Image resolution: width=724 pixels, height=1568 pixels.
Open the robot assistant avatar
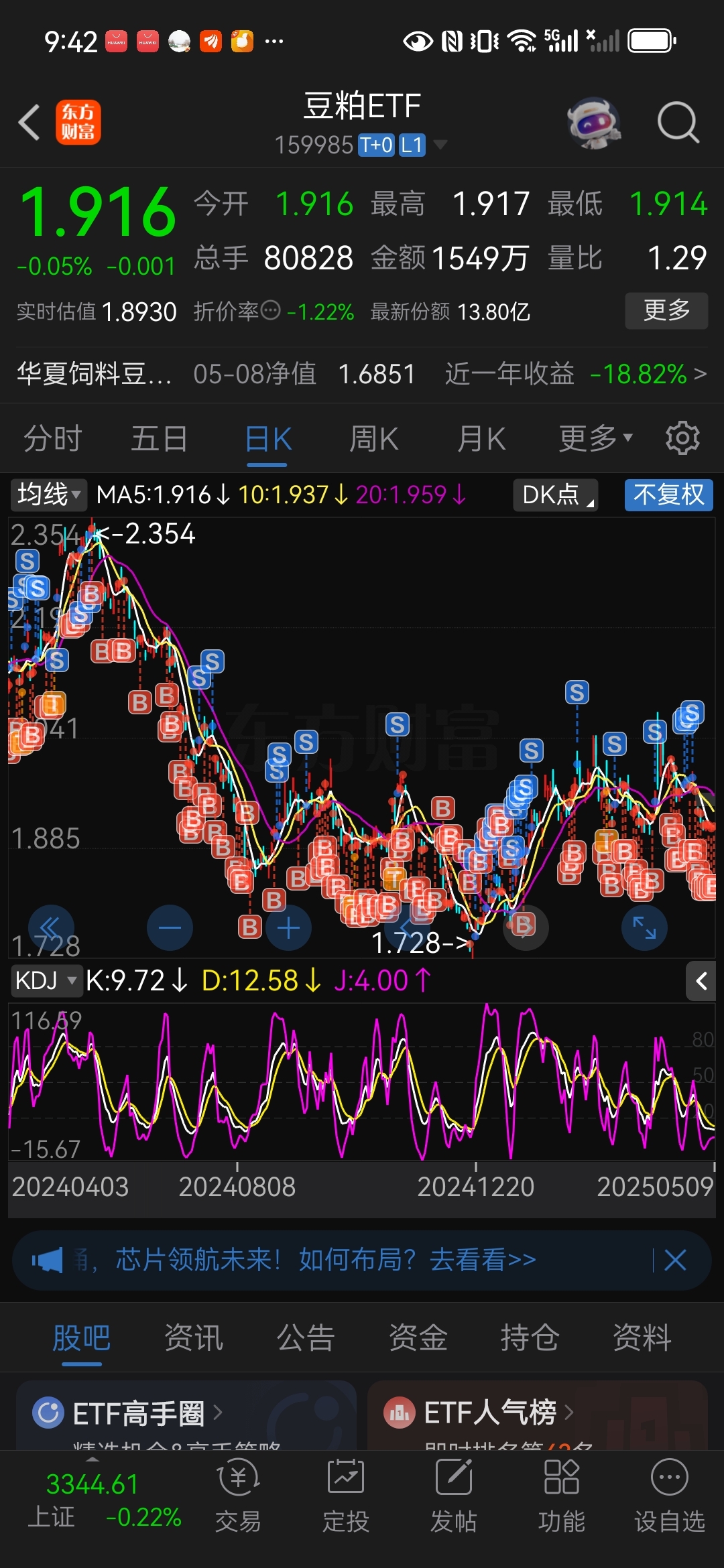click(593, 123)
